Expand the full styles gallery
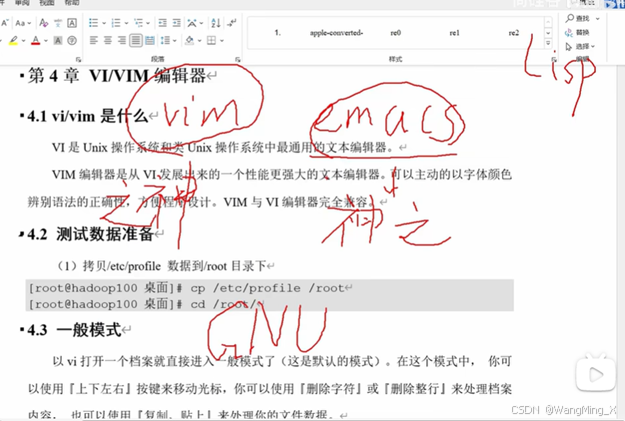The width and height of the screenshot is (625, 421). pyautogui.click(x=548, y=43)
